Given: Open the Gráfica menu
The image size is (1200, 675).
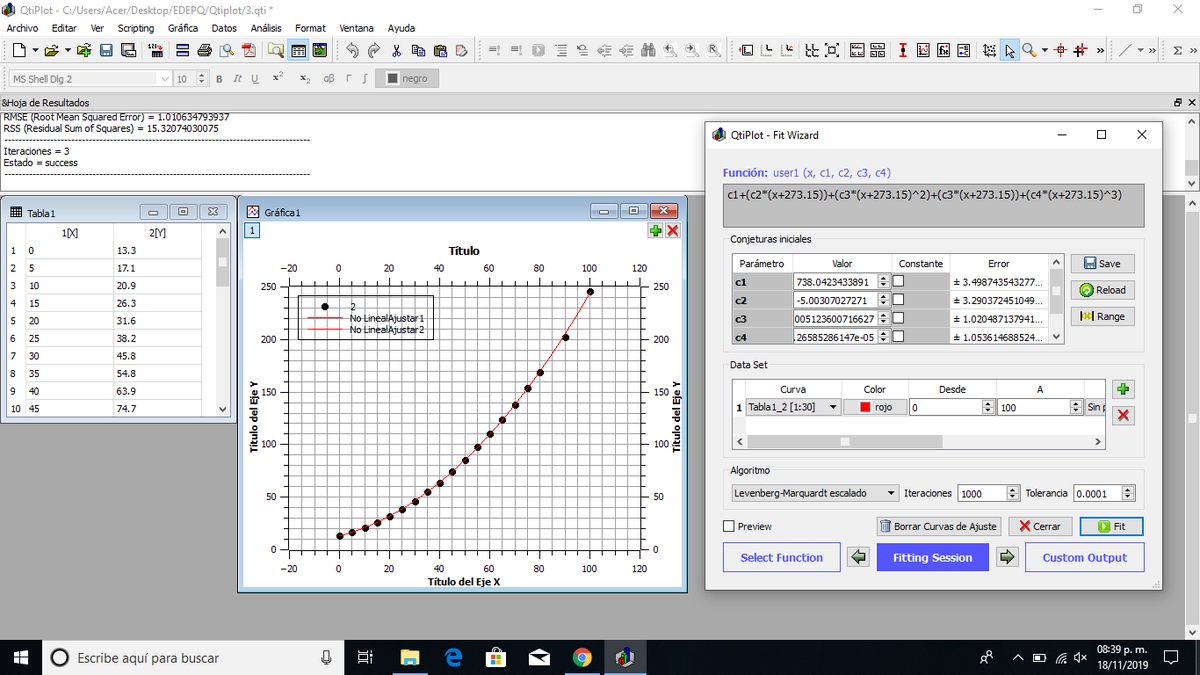Looking at the screenshot, I should coord(182,28).
